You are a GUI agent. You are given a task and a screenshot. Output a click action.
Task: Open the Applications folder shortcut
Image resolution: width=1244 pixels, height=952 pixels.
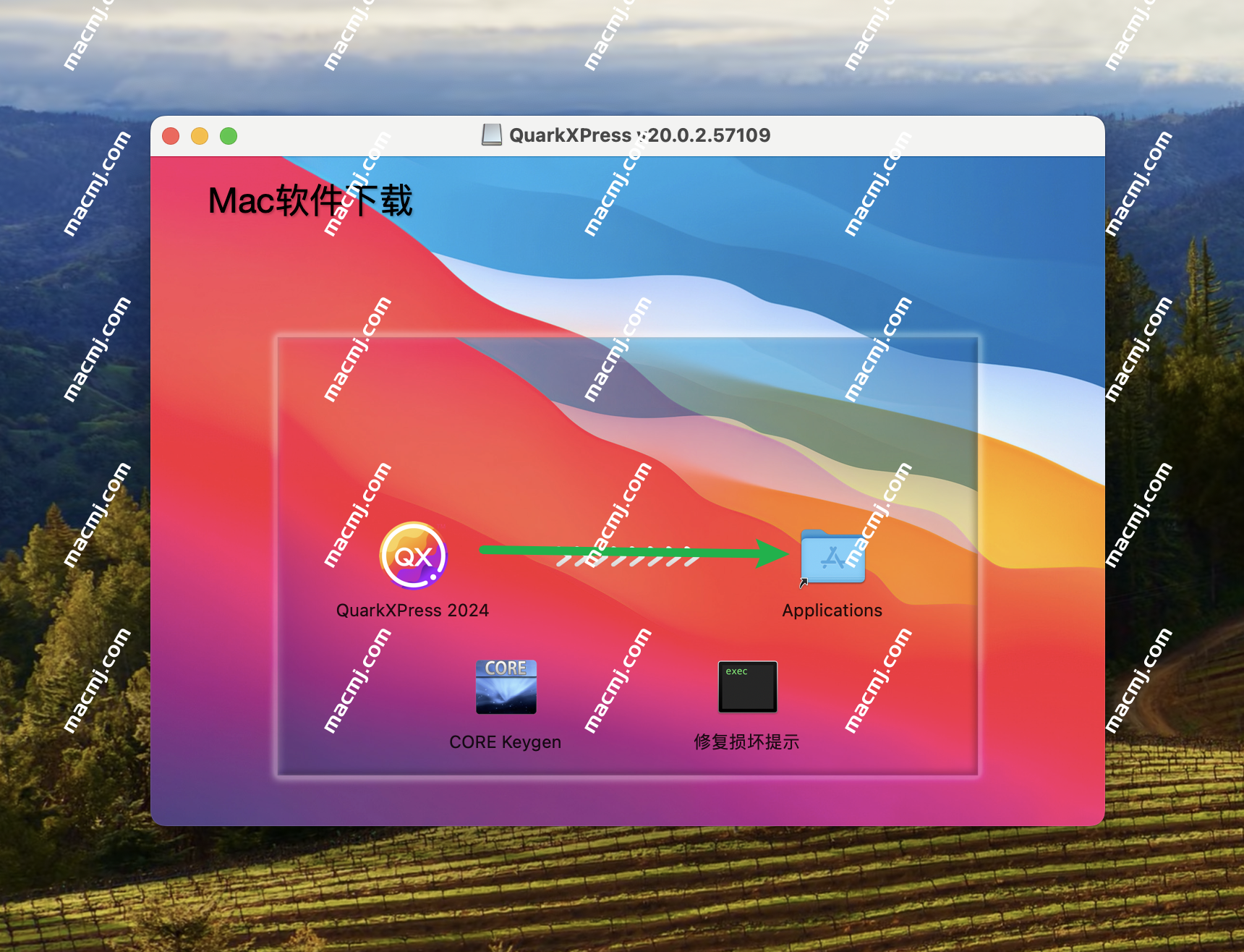832,557
